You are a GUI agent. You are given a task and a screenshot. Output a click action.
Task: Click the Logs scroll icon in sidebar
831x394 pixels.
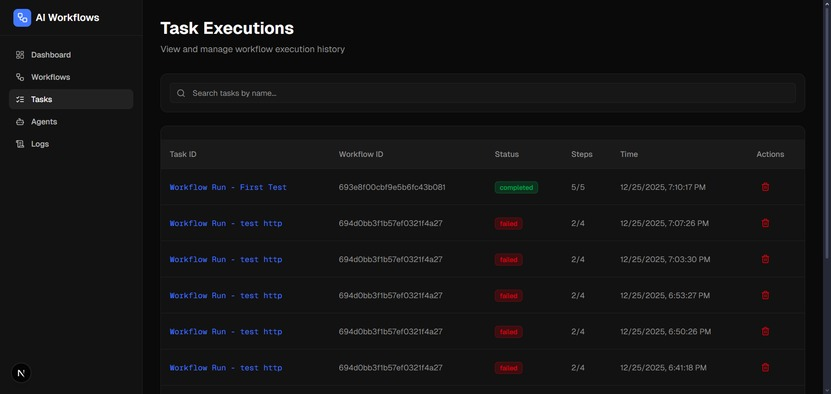(20, 144)
